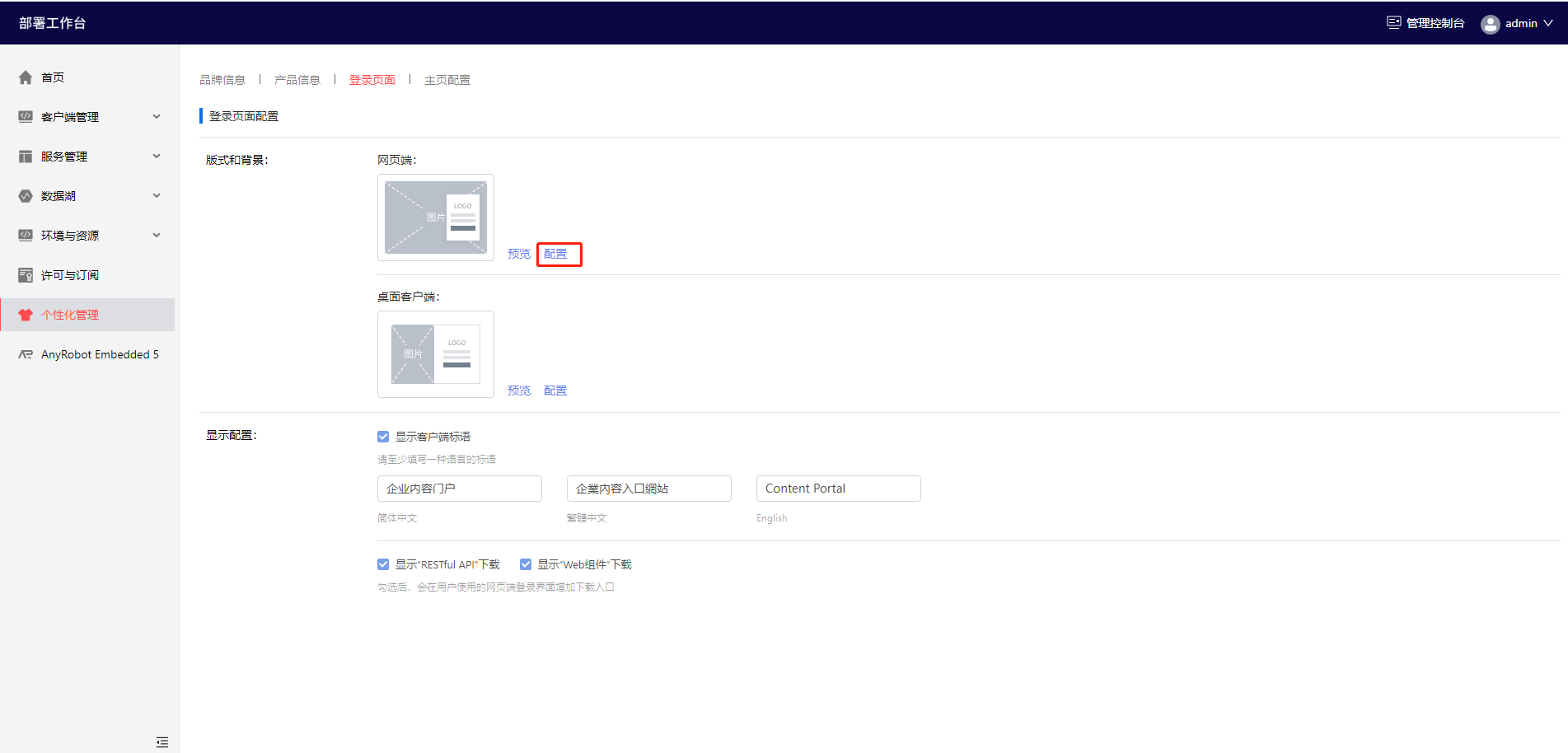Image resolution: width=1568 pixels, height=753 pixels.
Task: Switch to the 品牌信息 tab
Action: (222, 80)
